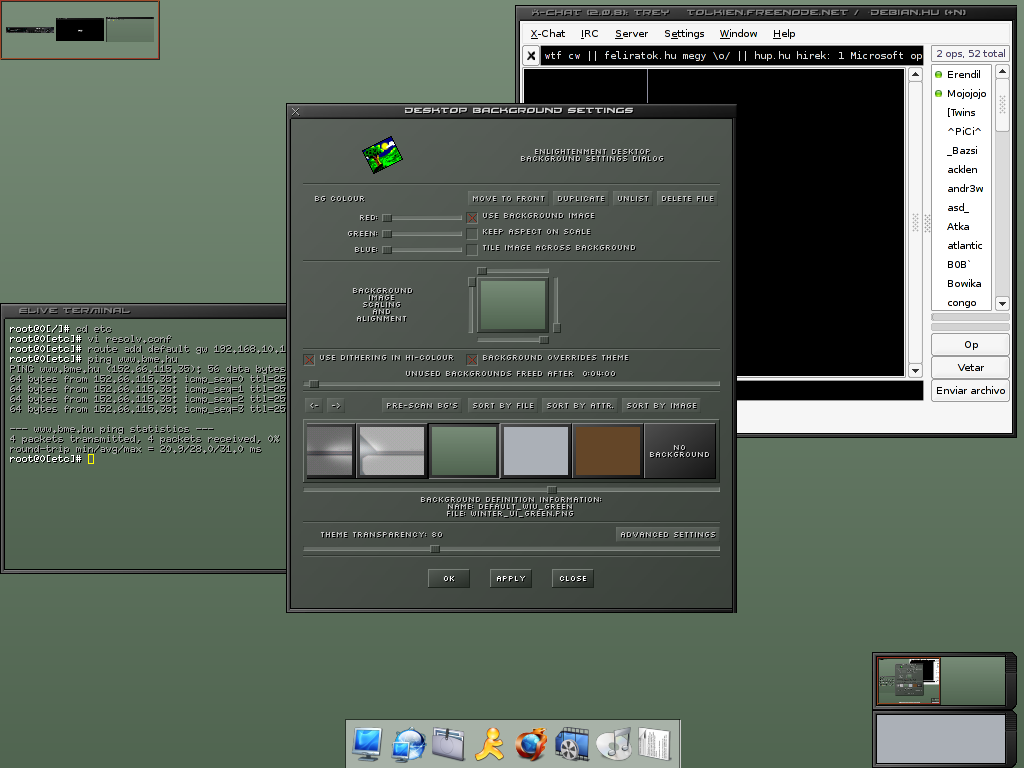Open the X-Chat menu
1024x768 pixels.
point(547,33)
